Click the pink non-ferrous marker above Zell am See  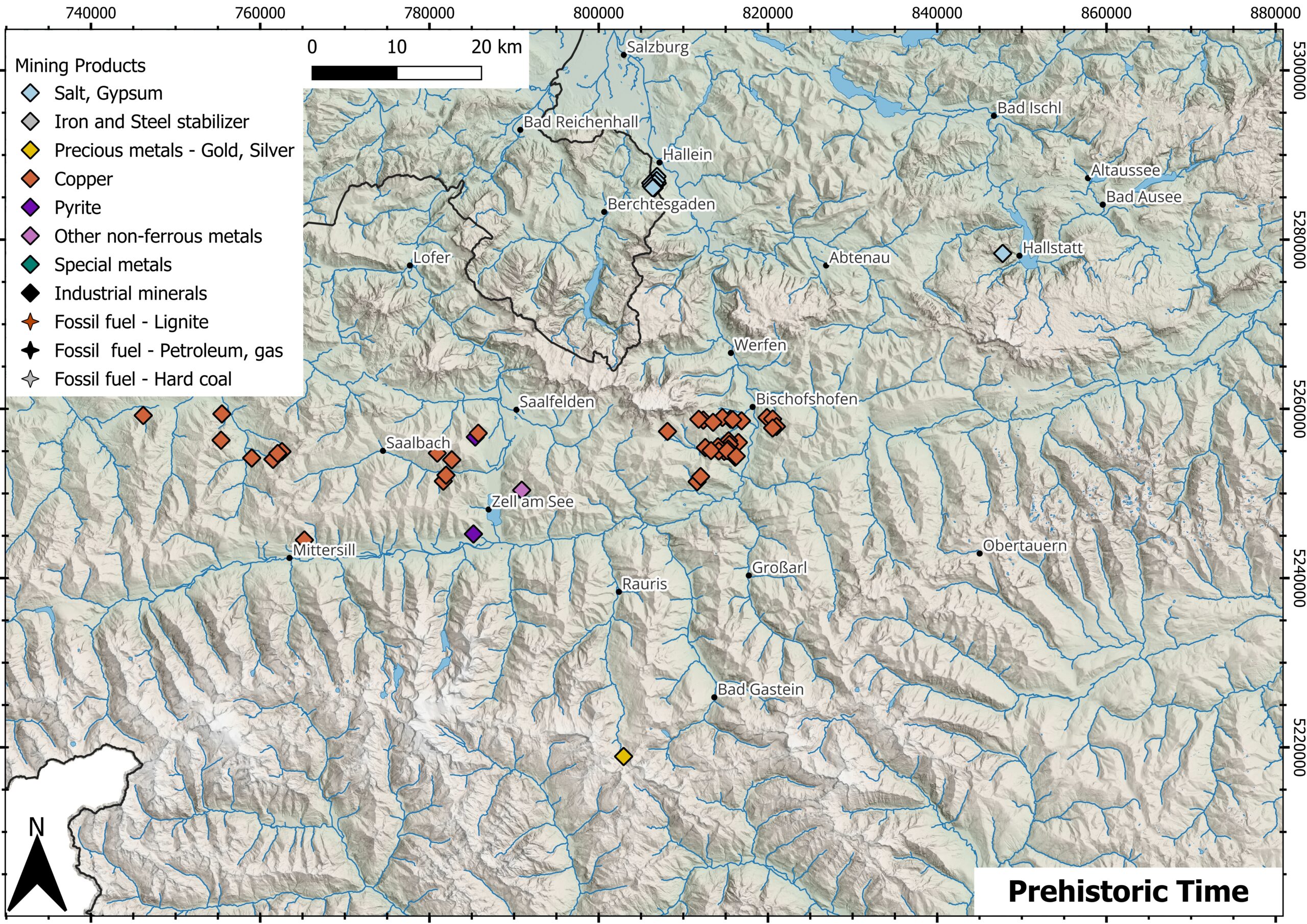coord(521,490)
